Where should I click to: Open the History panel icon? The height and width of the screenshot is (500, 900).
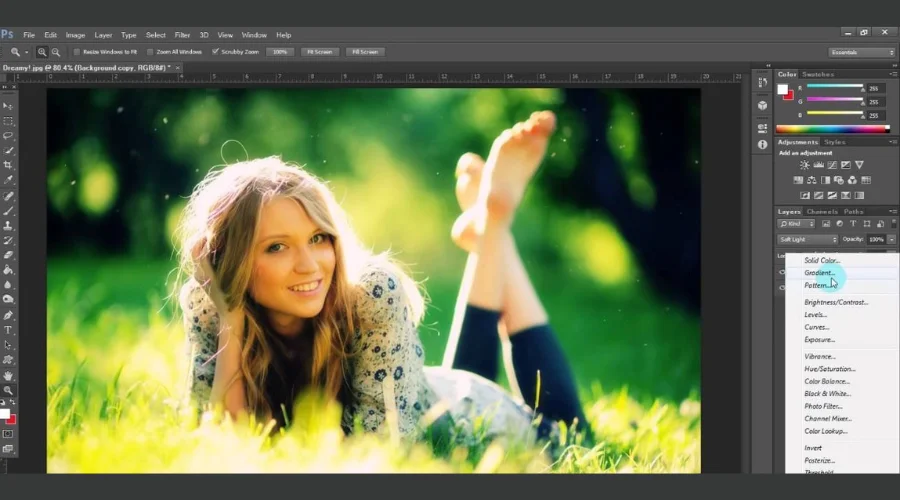(x=762, y=83)
